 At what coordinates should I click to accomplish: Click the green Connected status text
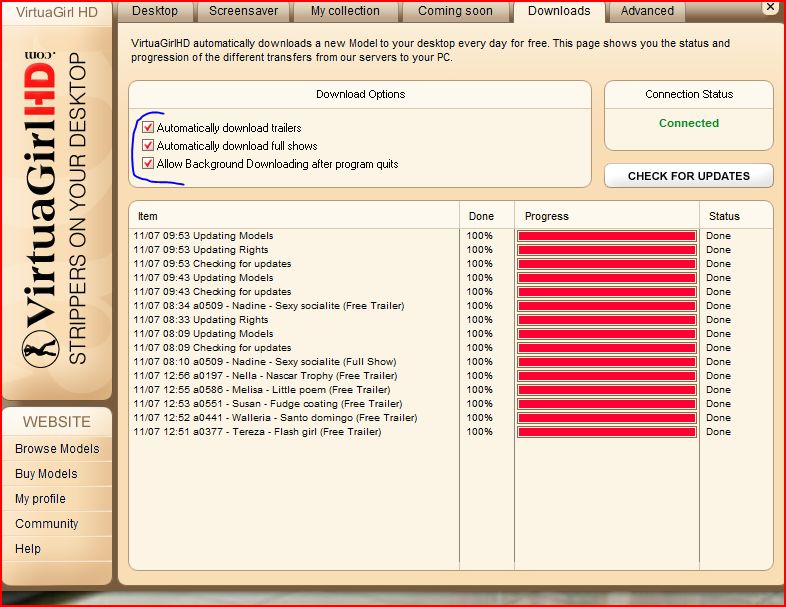click(x=689, y=123)
